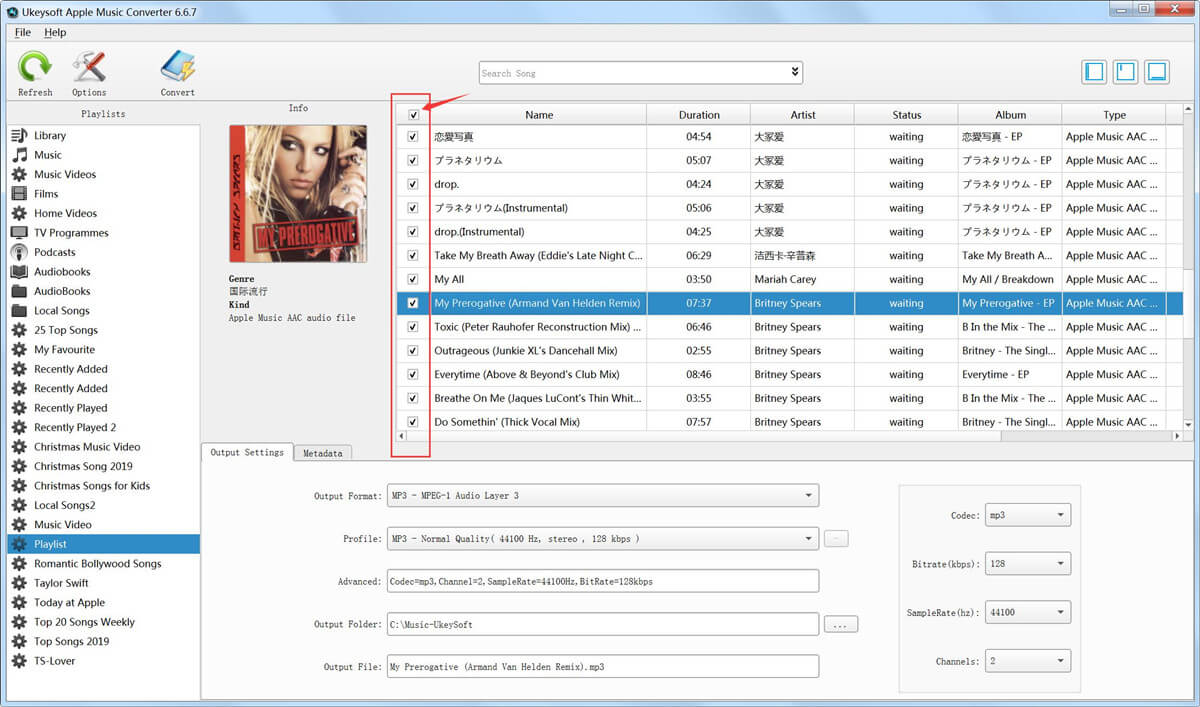Toggle the select-all checkbox in table header
Viewport: 1200px width, 707px height.
point(413,115)
